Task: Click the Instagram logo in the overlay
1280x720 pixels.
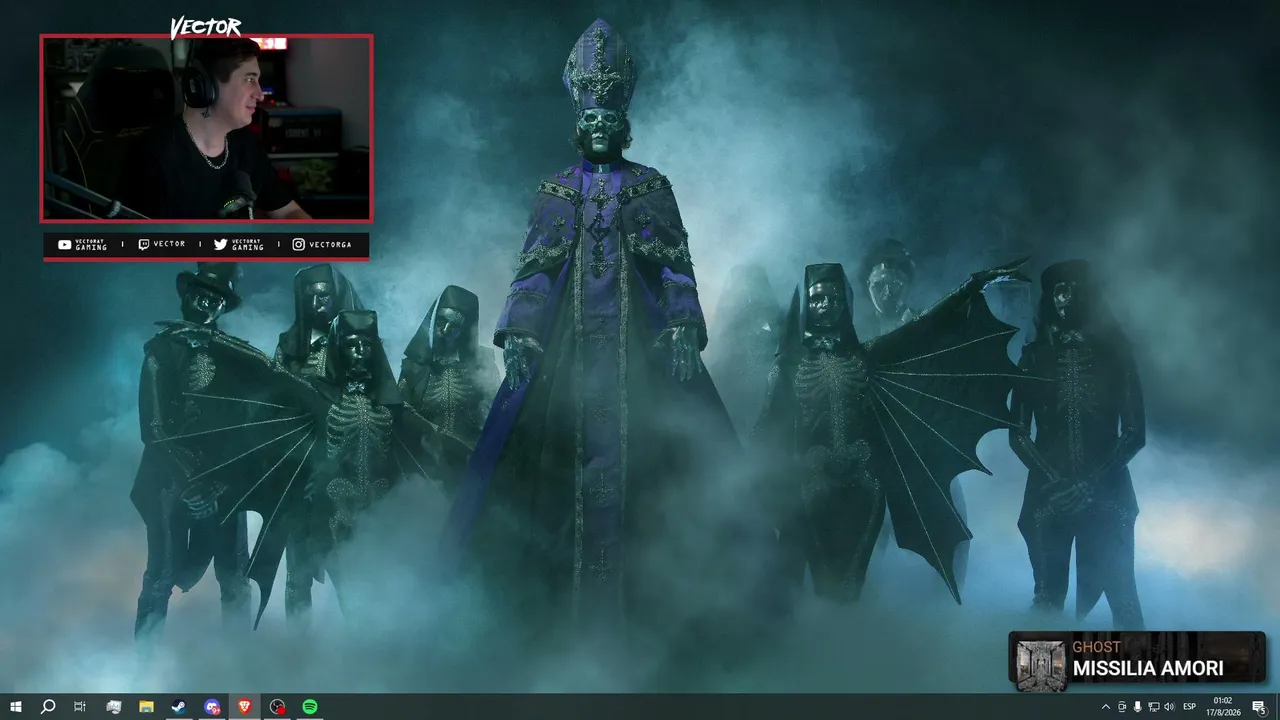Action: tap(298, 244)
